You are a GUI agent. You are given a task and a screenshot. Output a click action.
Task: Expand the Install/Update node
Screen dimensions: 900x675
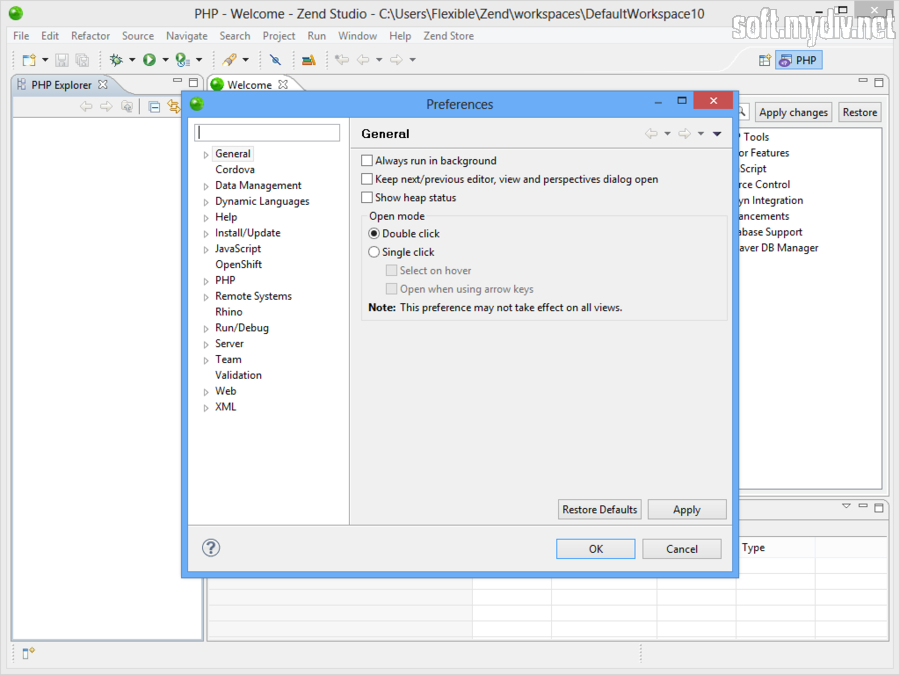tap(205, 234)
